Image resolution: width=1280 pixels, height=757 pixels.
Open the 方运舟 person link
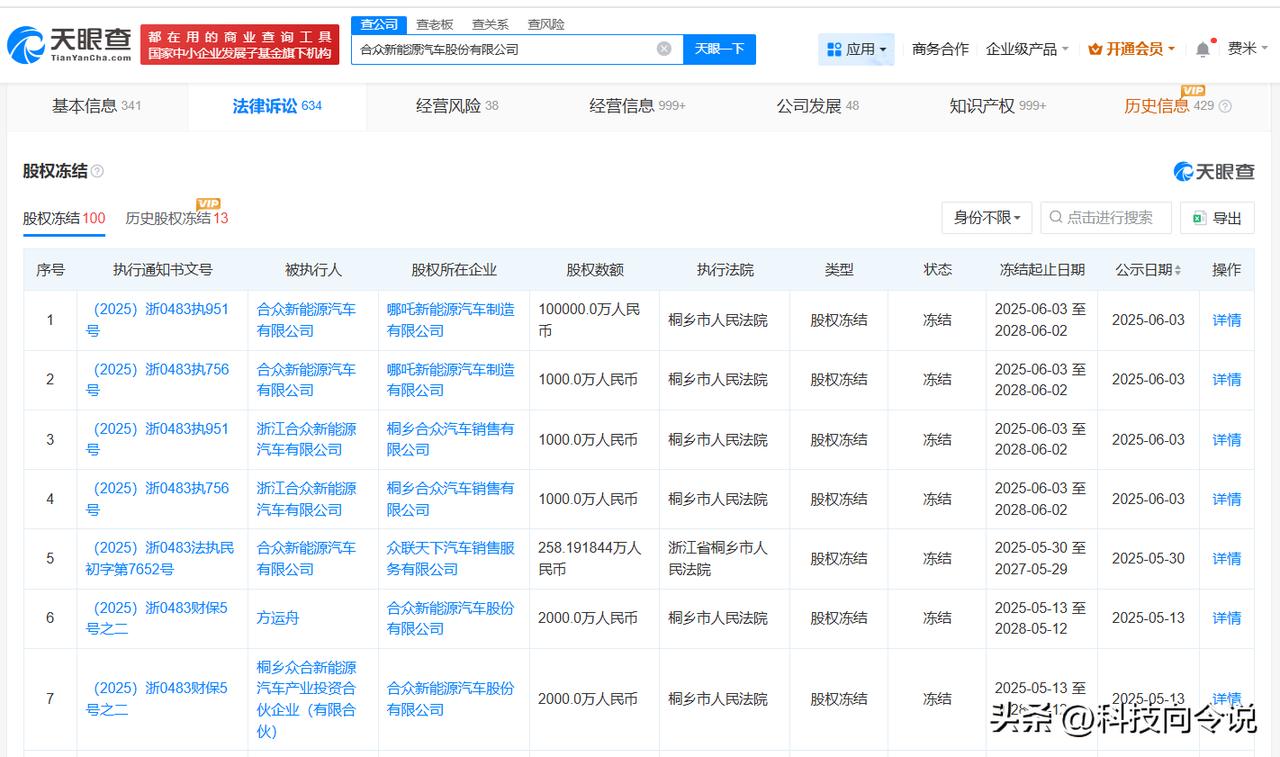(278, 618)
